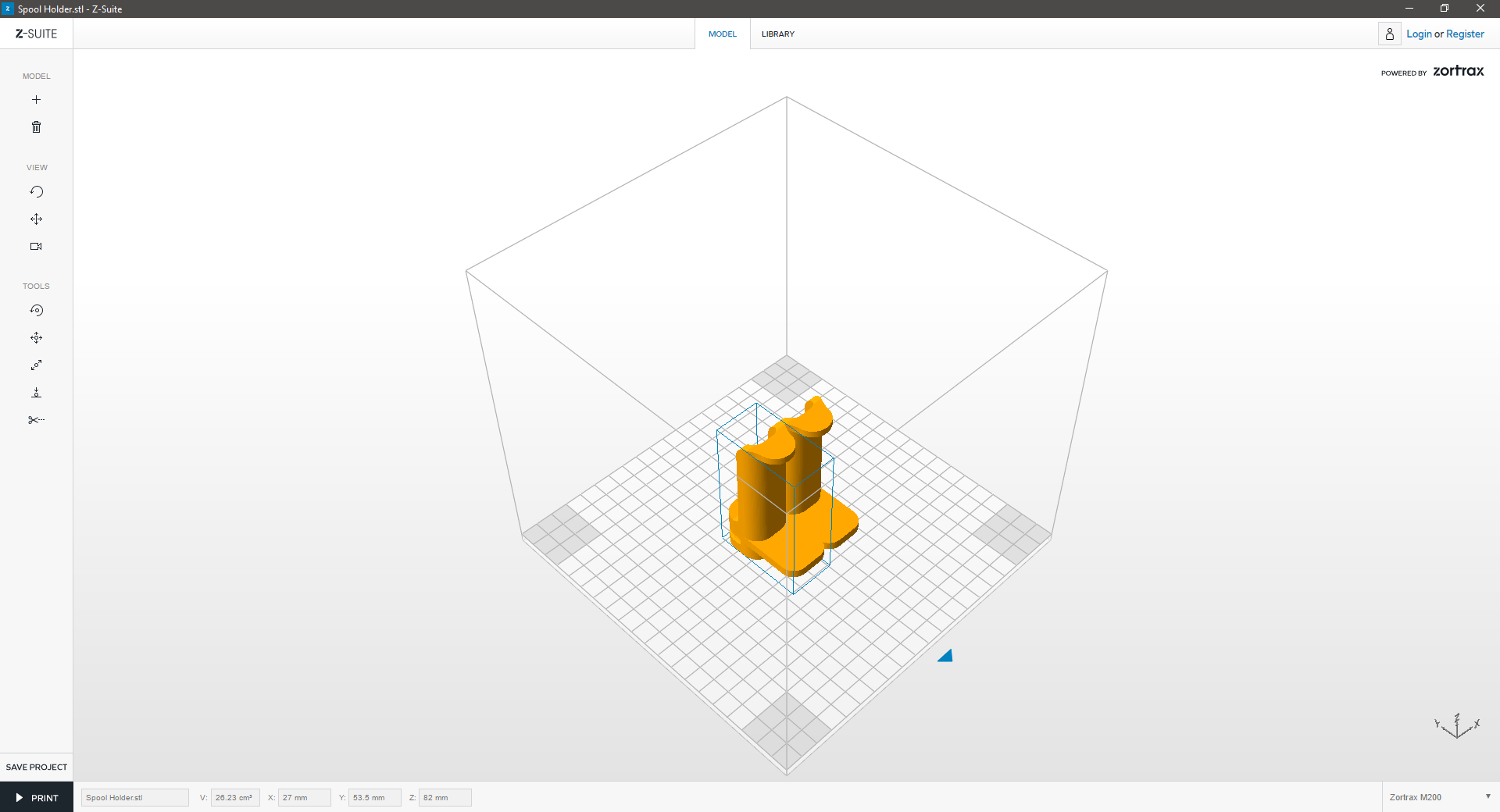This screenshot has width=1500, height=812.
Task: Click SAVE PROJECT button
Action: coord(37,767)
